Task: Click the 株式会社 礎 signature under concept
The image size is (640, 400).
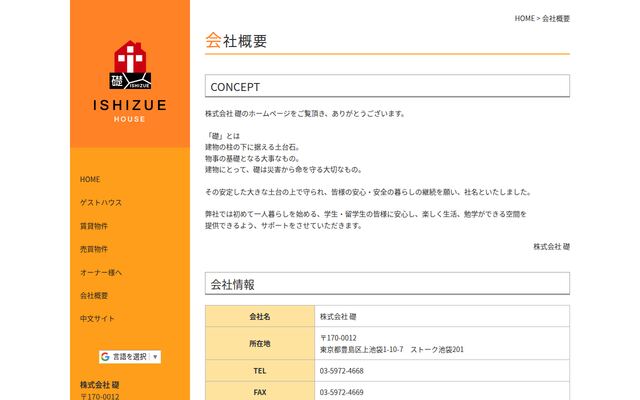Action: click(551, 247)
